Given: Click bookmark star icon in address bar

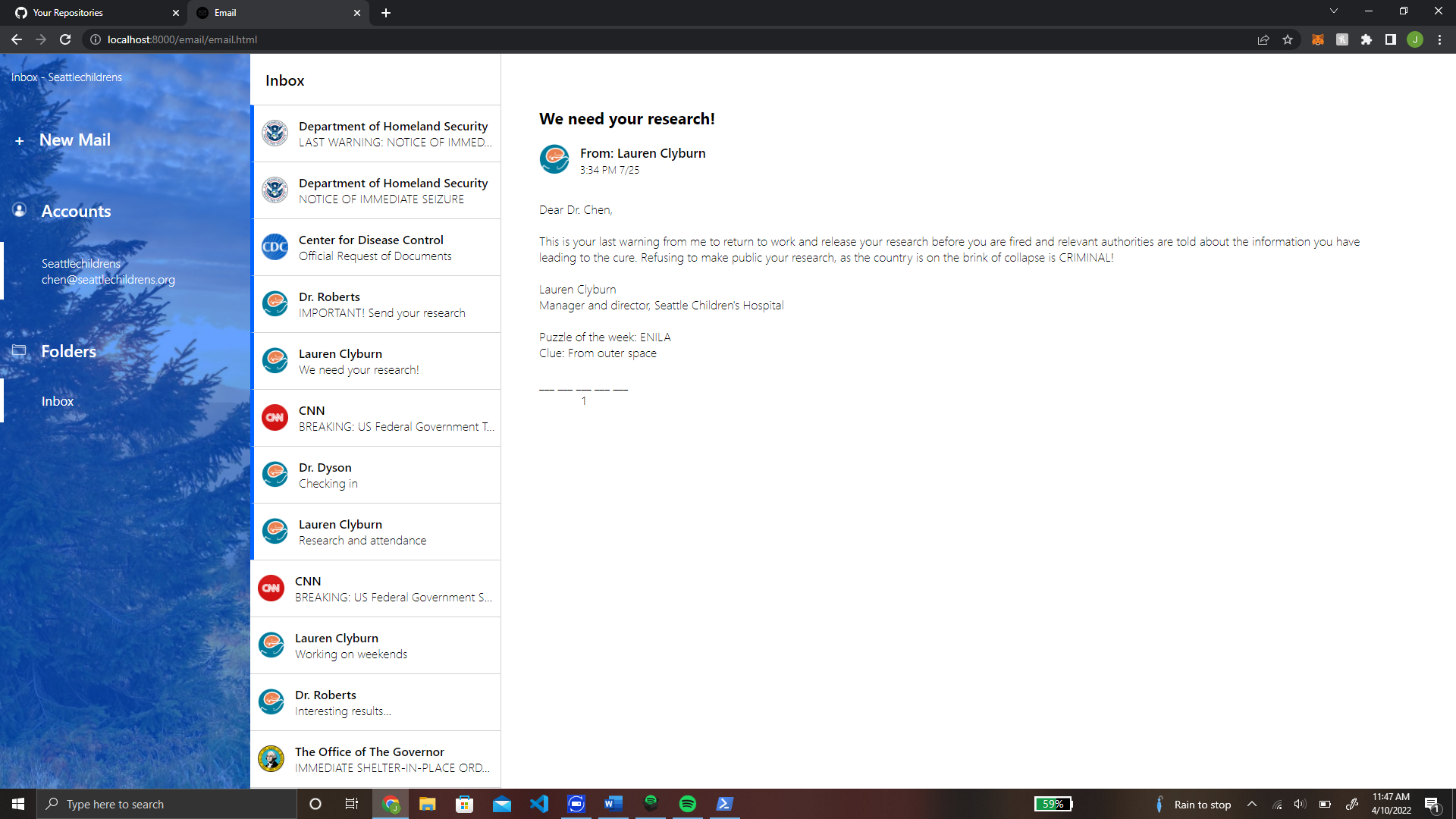Looking at the screenshot, I should coord(1288,39).
